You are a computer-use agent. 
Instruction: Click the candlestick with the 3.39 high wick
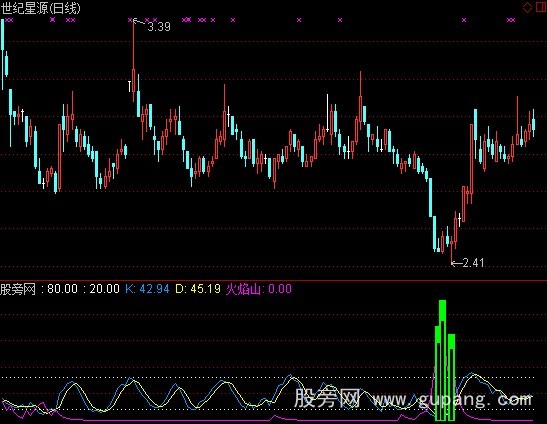[133, 61]
